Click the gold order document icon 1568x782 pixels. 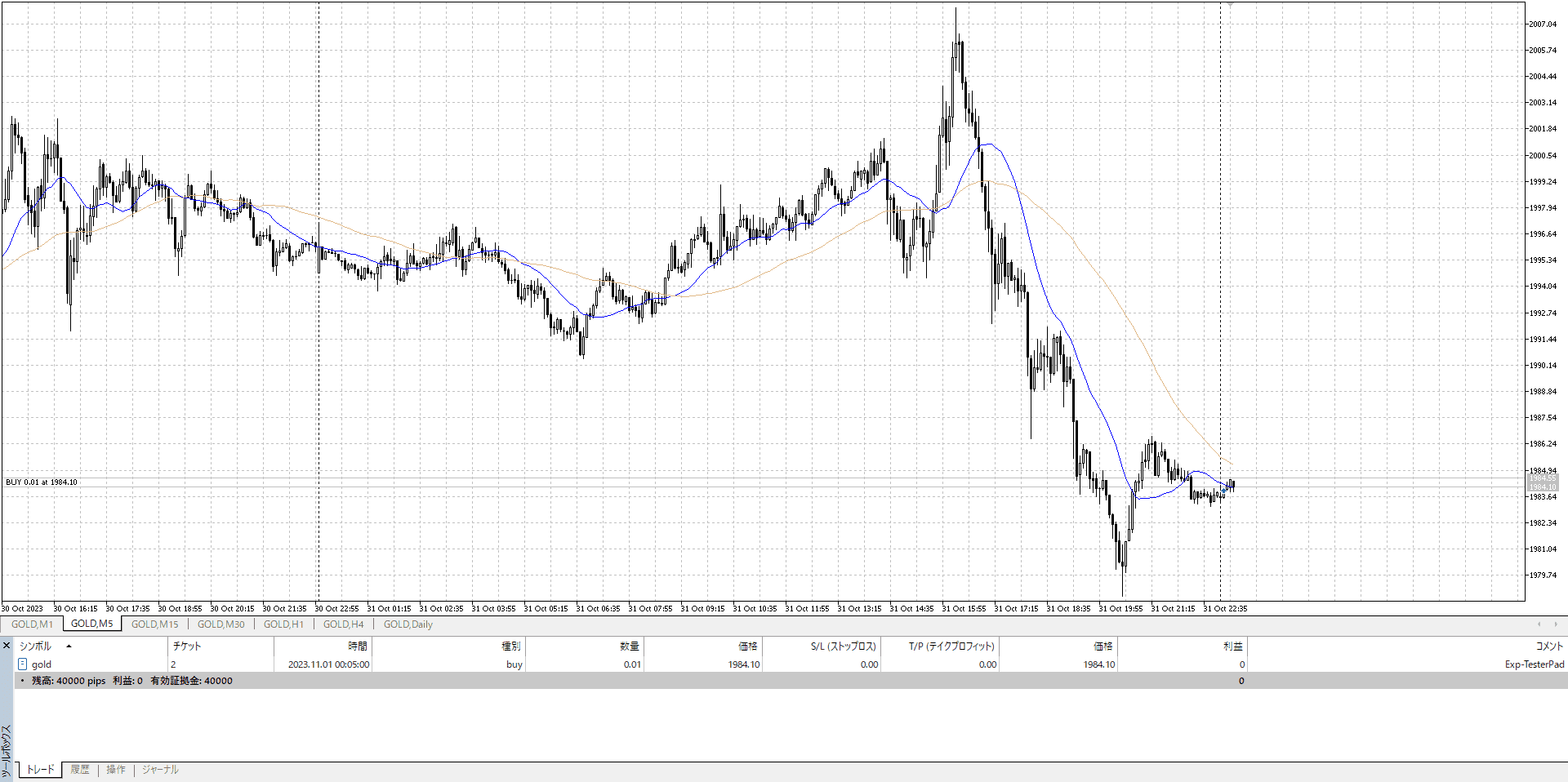click(23, 664)
